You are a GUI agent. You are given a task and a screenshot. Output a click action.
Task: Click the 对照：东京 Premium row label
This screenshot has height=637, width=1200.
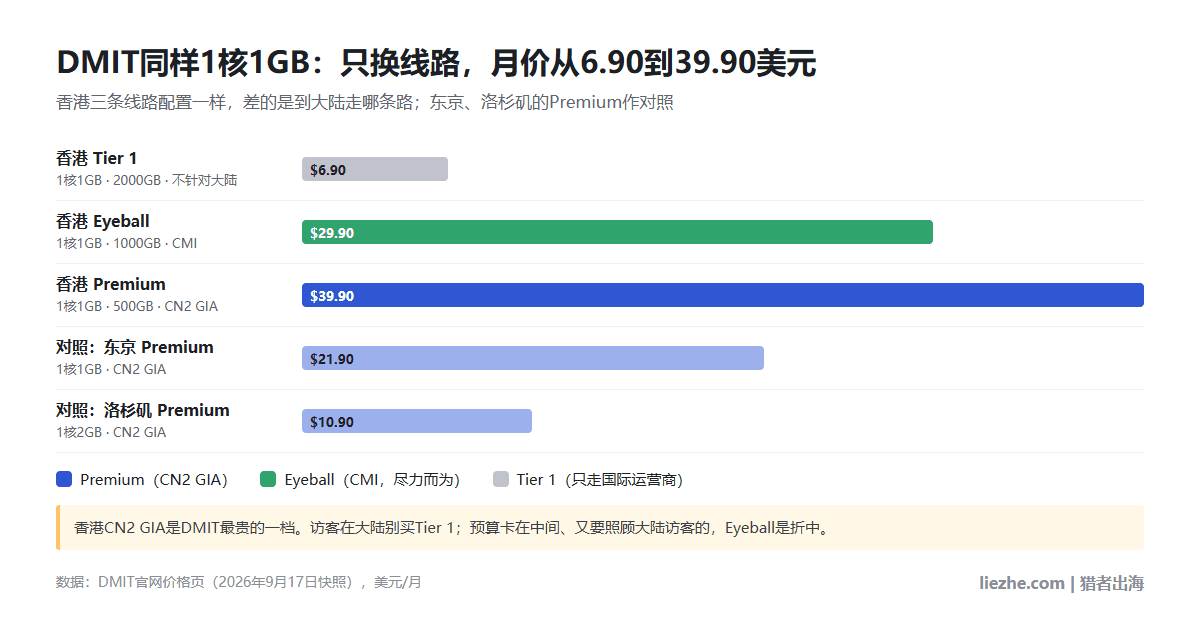[135, 347]
